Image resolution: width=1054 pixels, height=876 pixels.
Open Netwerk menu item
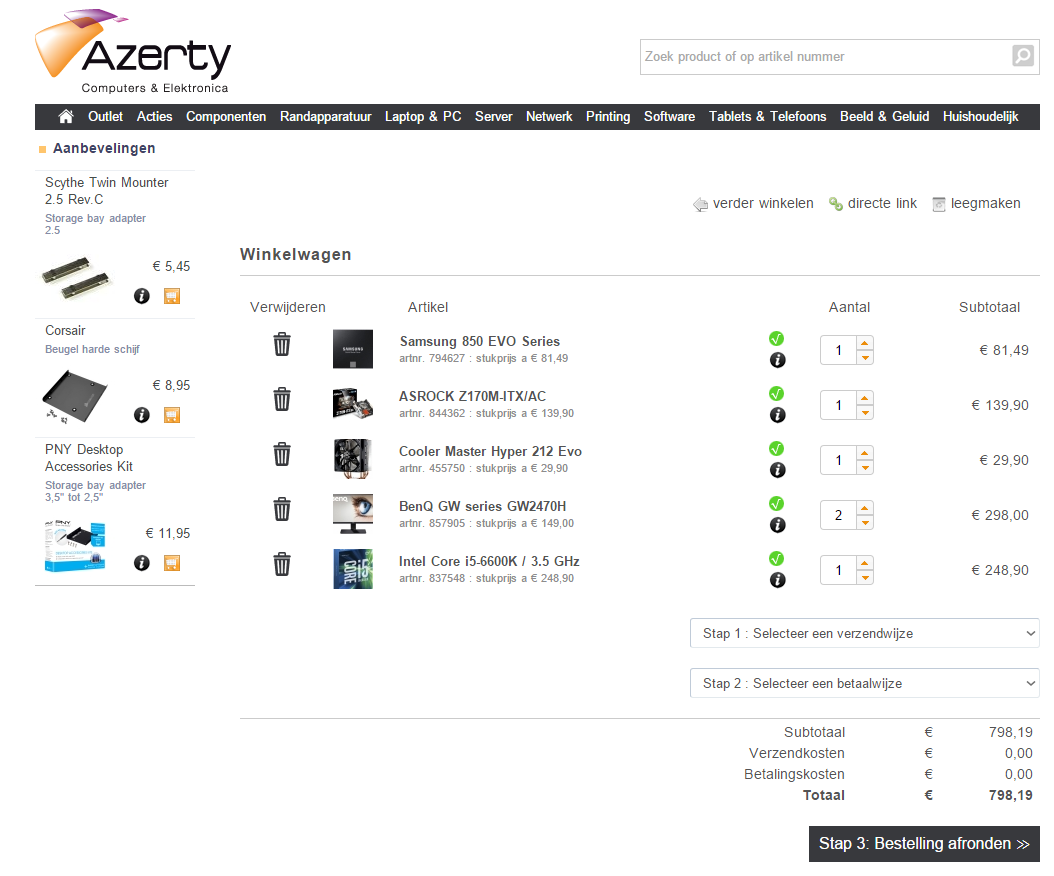pyautogui.click(x=549, y=116)
